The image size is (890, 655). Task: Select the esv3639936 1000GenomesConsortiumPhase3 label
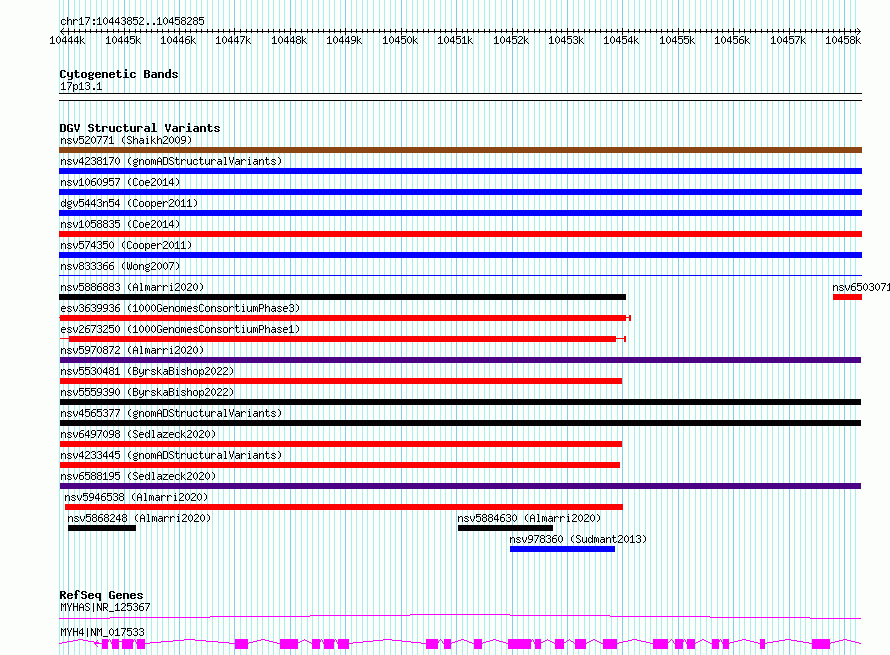coord(180,308)
